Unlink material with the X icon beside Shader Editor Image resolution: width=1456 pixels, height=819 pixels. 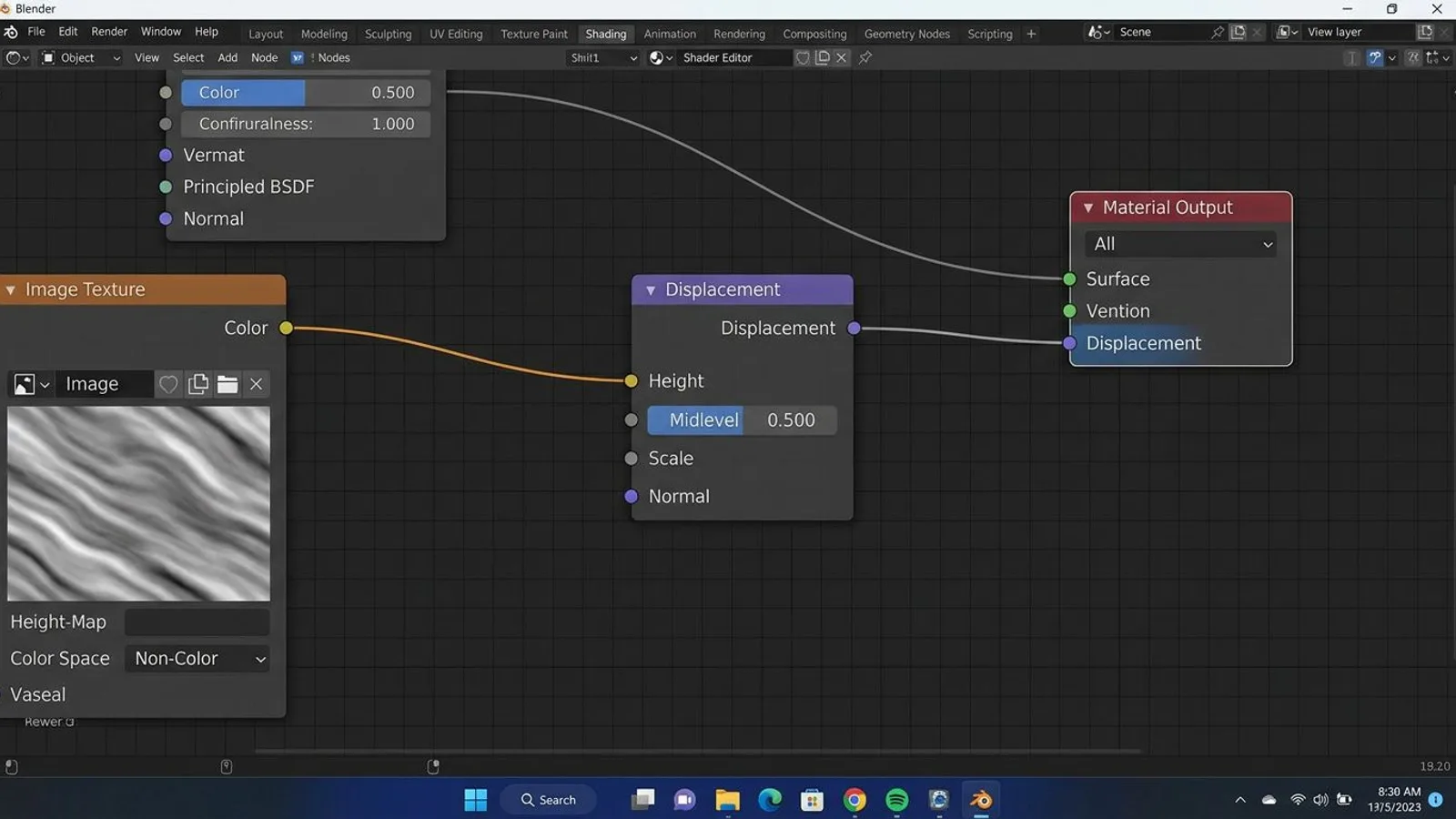coord(842,57)
